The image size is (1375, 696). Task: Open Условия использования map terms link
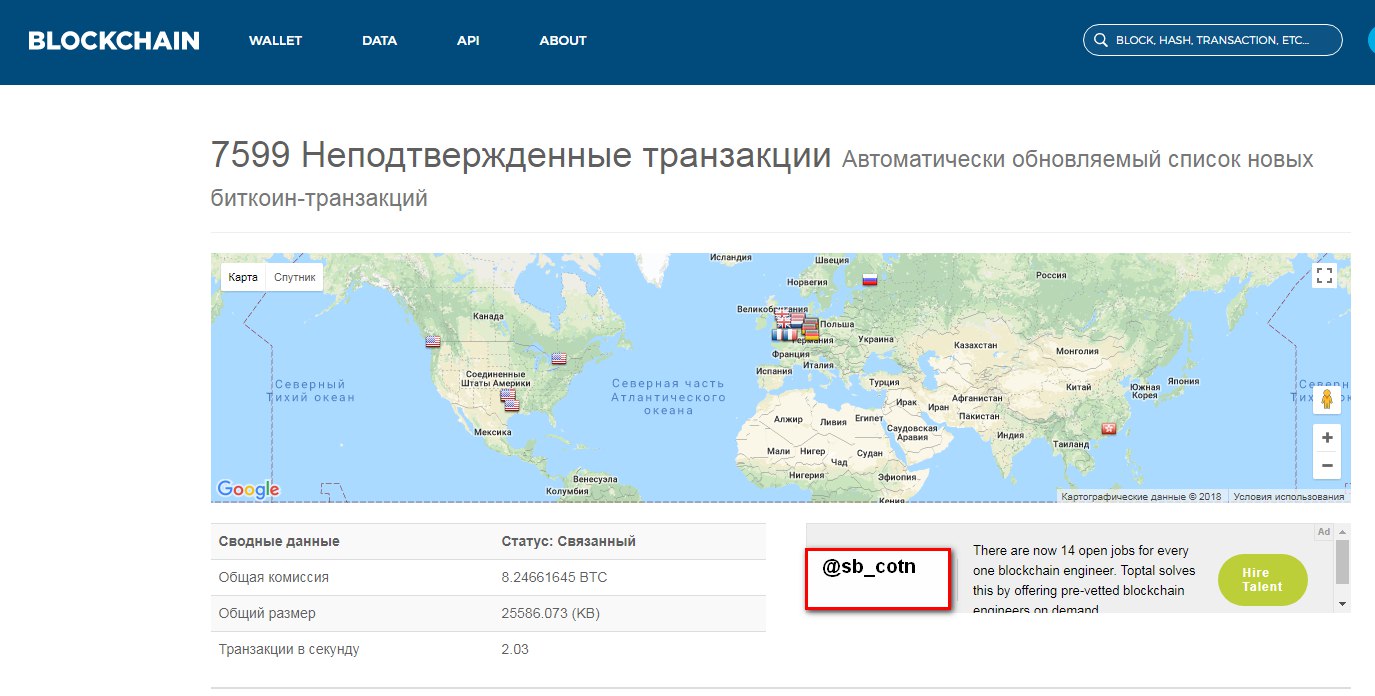[x=1288, y=496]
